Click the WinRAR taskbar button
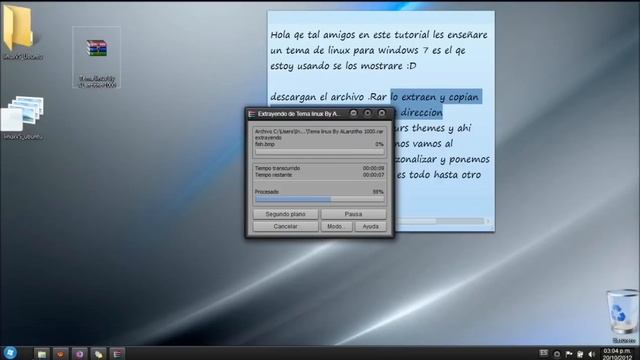Viewport: 640px width, 360px height. pyautogui.click(x=117, y=354)
